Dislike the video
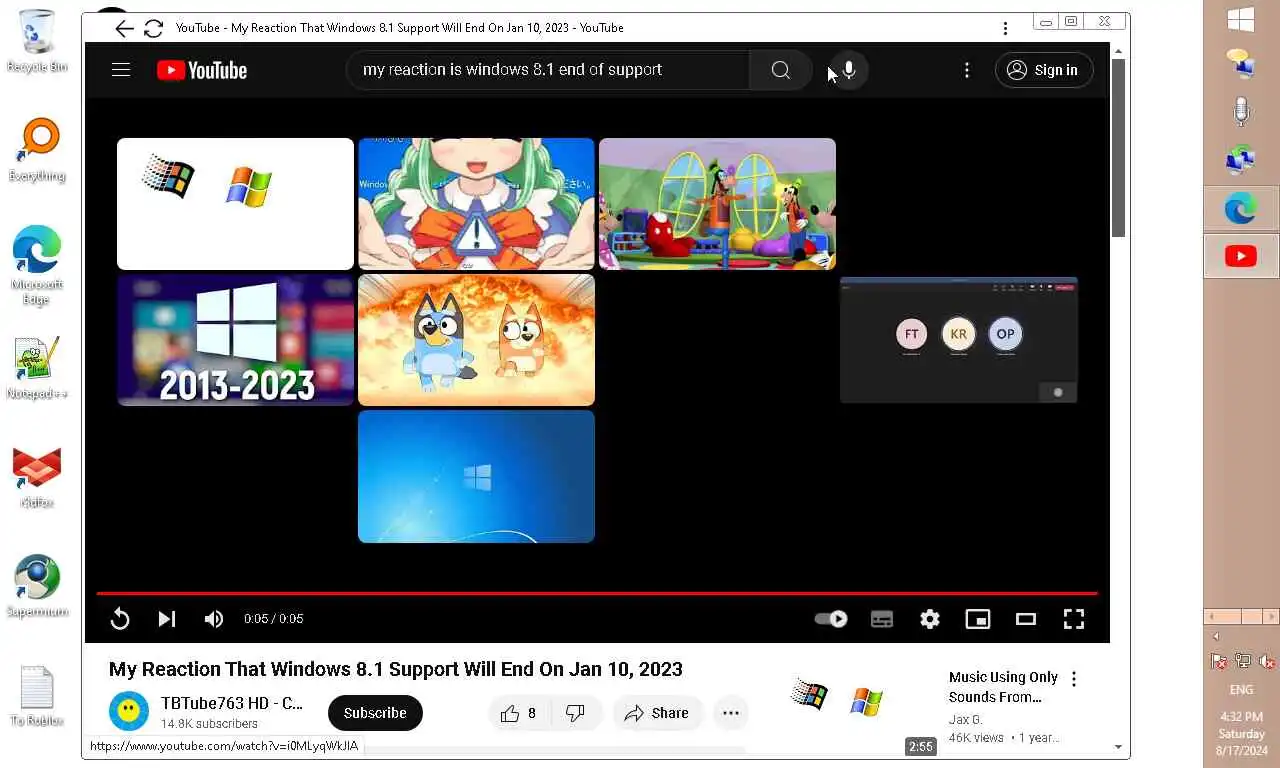This screenshot has height=768, width=1280. 576,713
